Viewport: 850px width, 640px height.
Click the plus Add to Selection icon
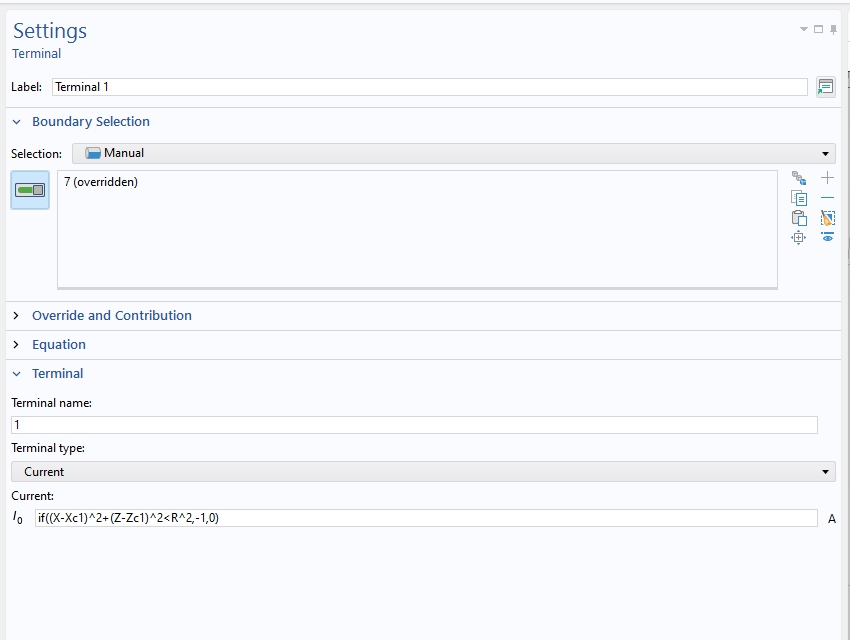[x=827, y=178]
